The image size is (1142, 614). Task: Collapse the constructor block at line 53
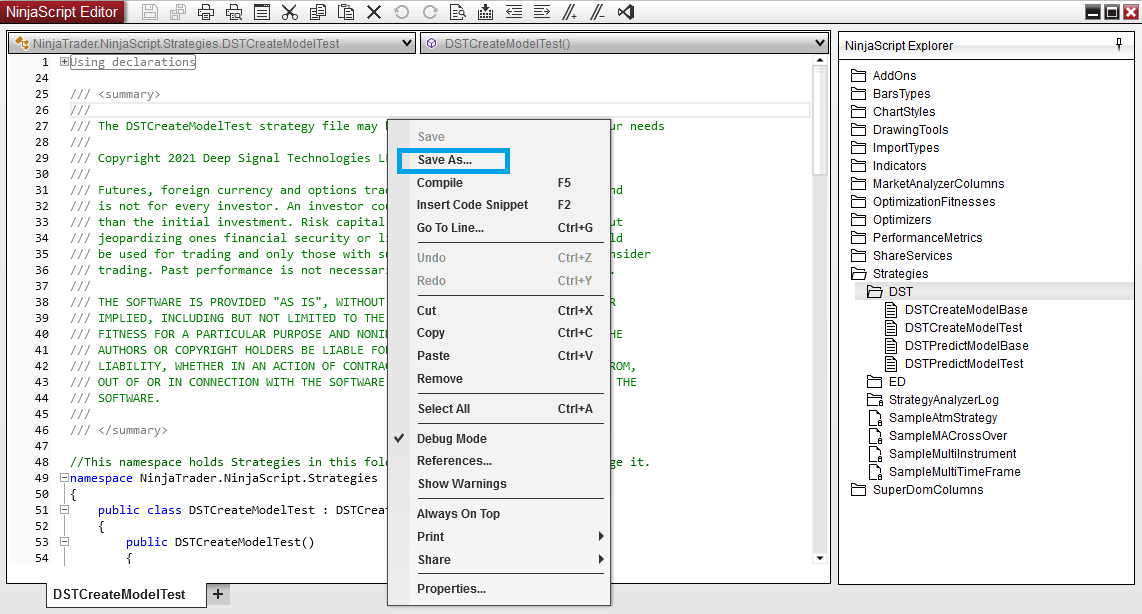click(x=64, y=542)
